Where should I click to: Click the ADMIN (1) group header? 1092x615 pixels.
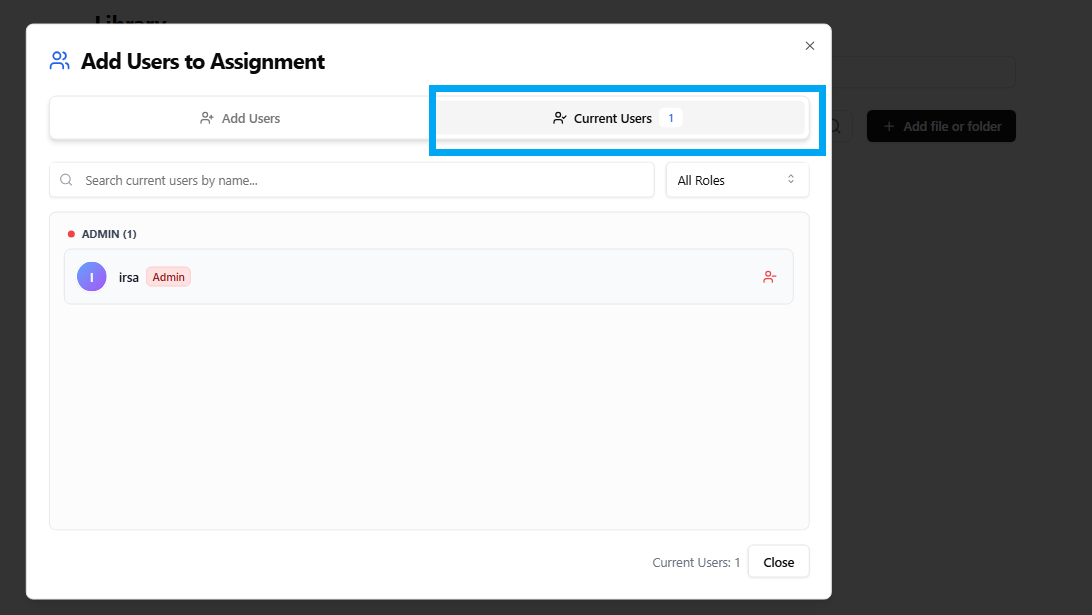(x=109, y=234)
